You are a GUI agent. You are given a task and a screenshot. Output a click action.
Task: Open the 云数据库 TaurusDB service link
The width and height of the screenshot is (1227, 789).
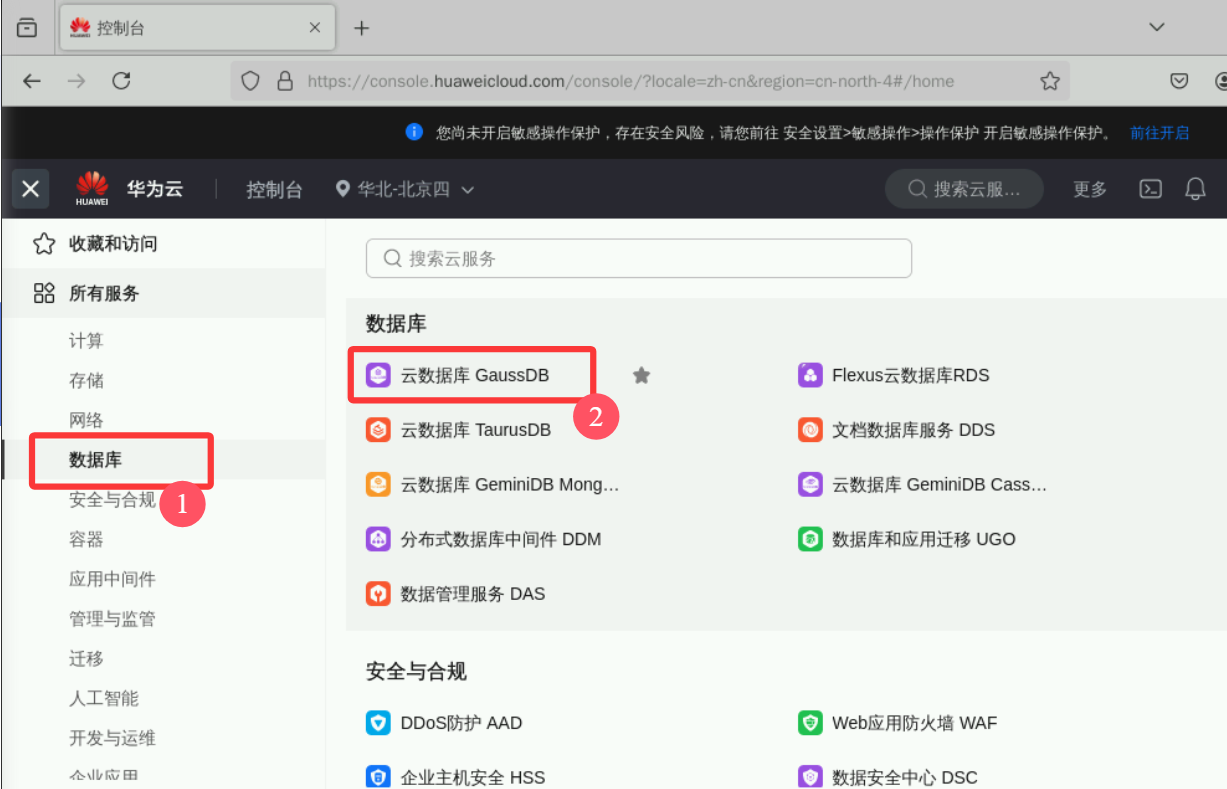[476, 430]
